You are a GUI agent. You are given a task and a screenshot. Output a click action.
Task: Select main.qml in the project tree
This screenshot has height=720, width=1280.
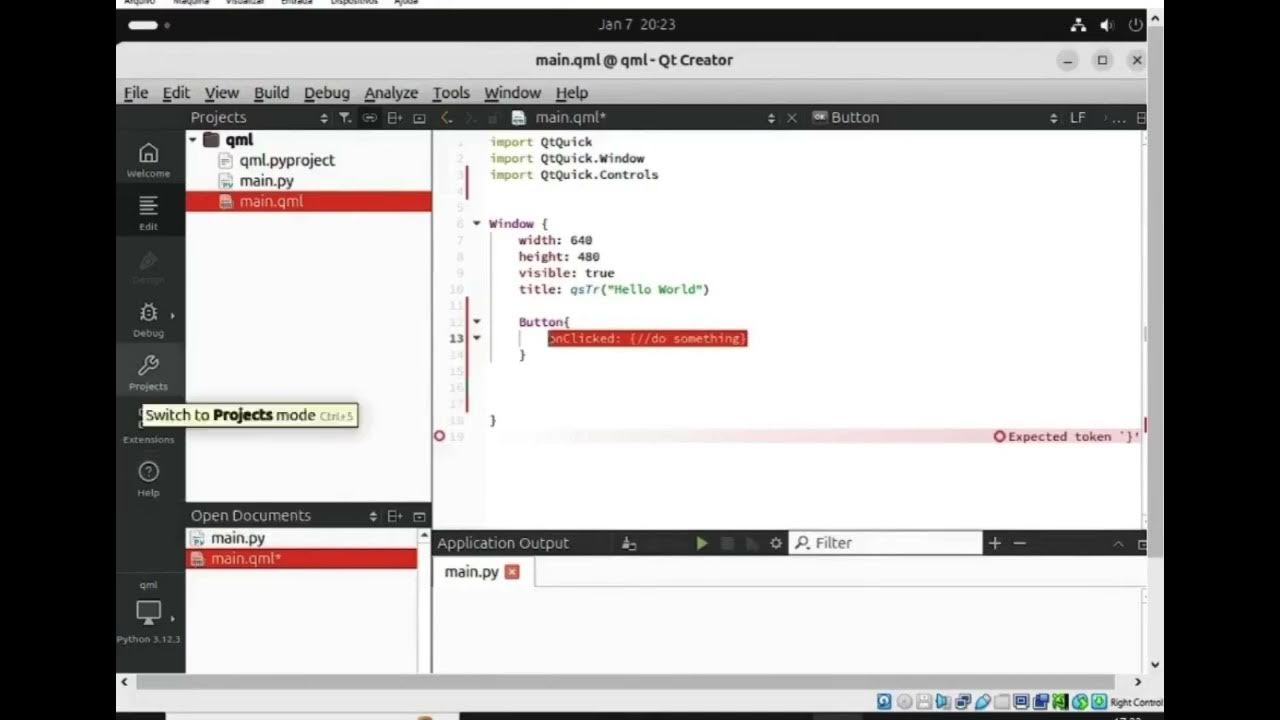[308, 201]
